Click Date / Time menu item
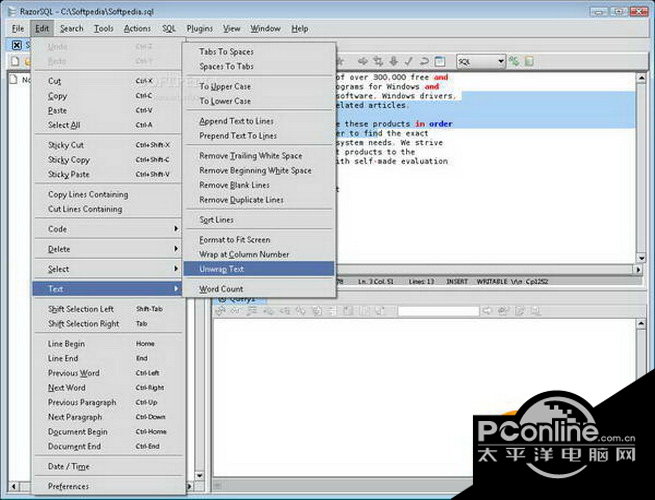The image size is (655, 500). [69, 466]
